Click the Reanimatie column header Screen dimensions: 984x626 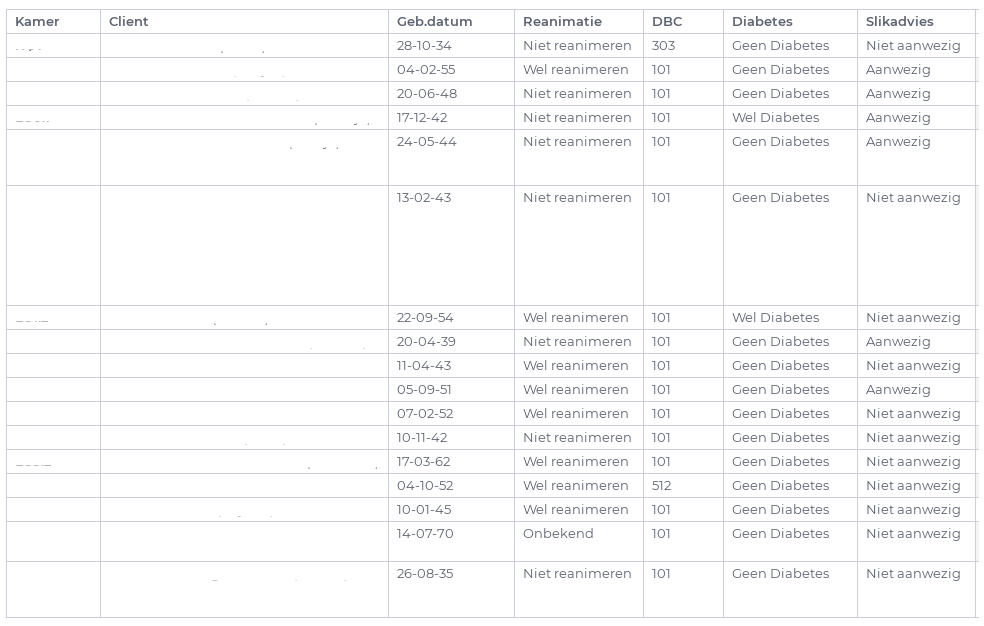click(562, 22)
